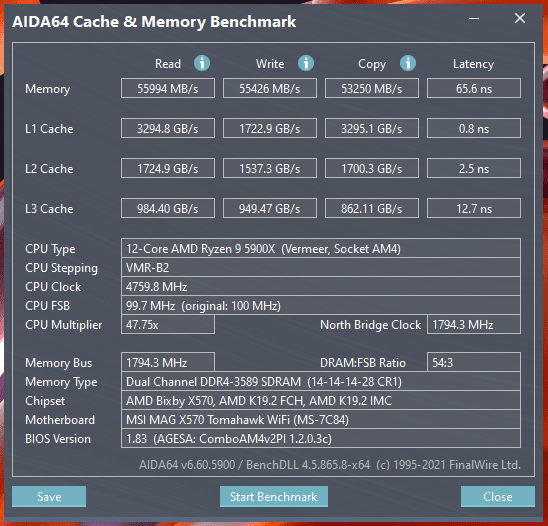Click the Write column info icon
548x526 pixels.
(x=306, y=63)
